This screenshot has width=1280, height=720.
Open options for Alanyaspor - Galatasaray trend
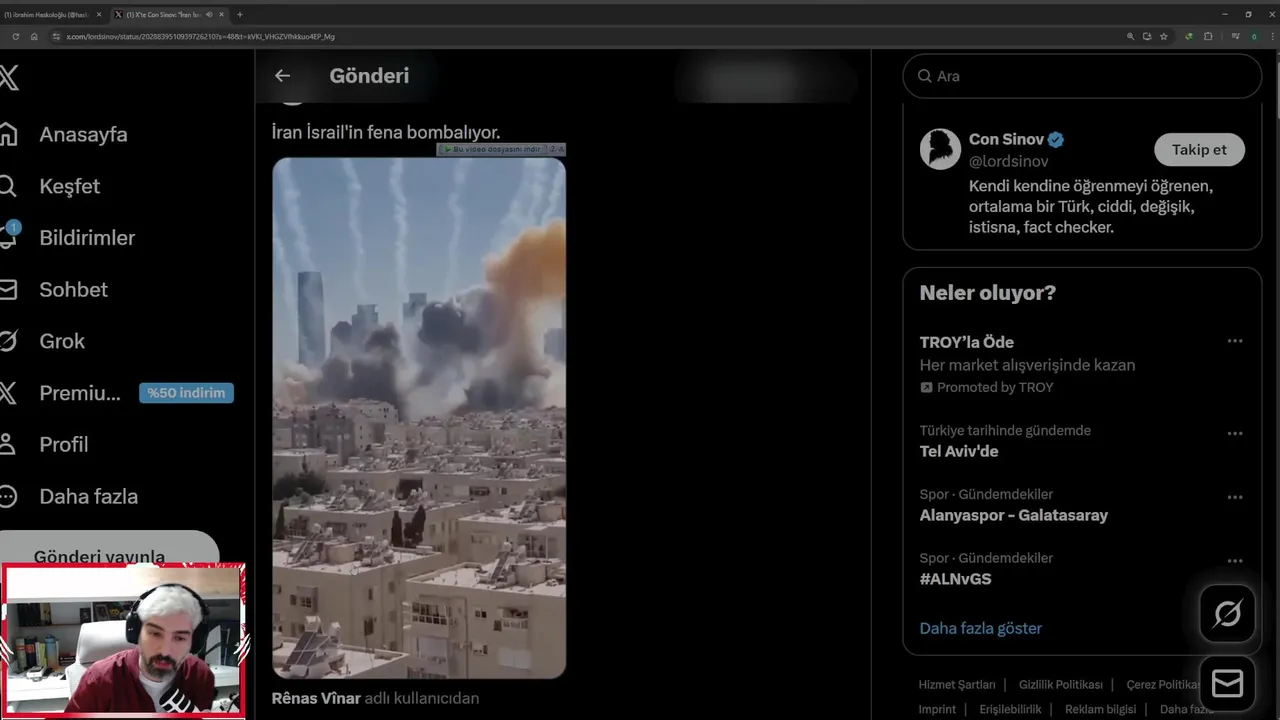pyautogui.click(x=1235, y=497)
